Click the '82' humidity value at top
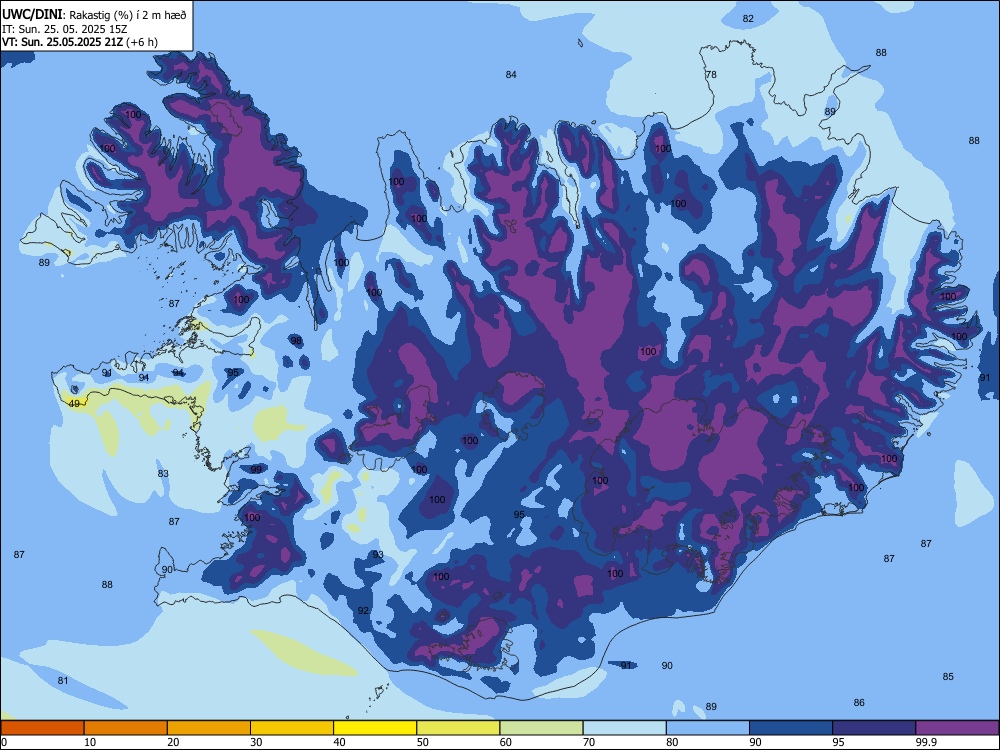 748,18
